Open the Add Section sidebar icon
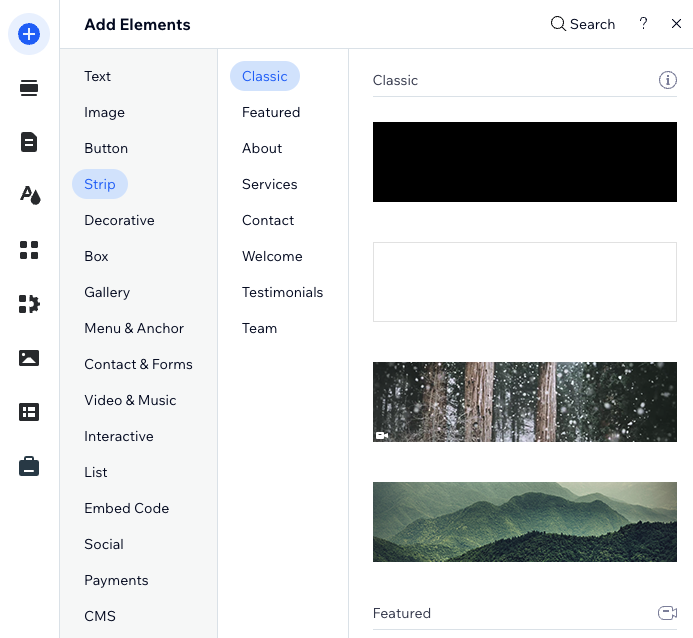The height and width of the screenshot is (638, 693). coord(29,88)
